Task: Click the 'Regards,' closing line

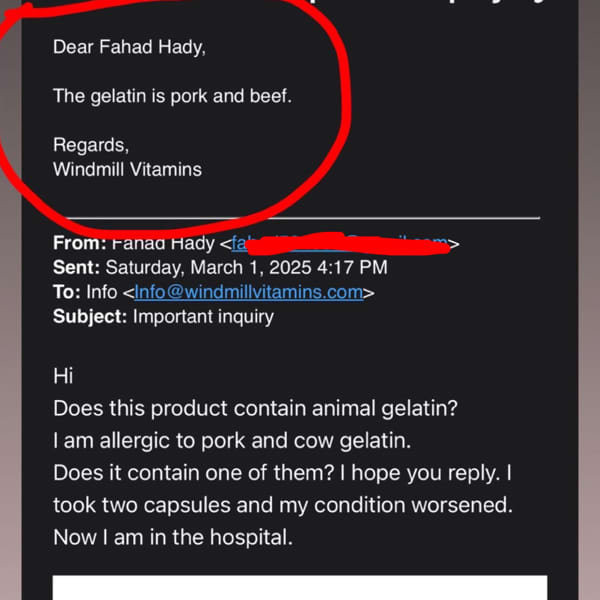Action: (x=91, y=145)
